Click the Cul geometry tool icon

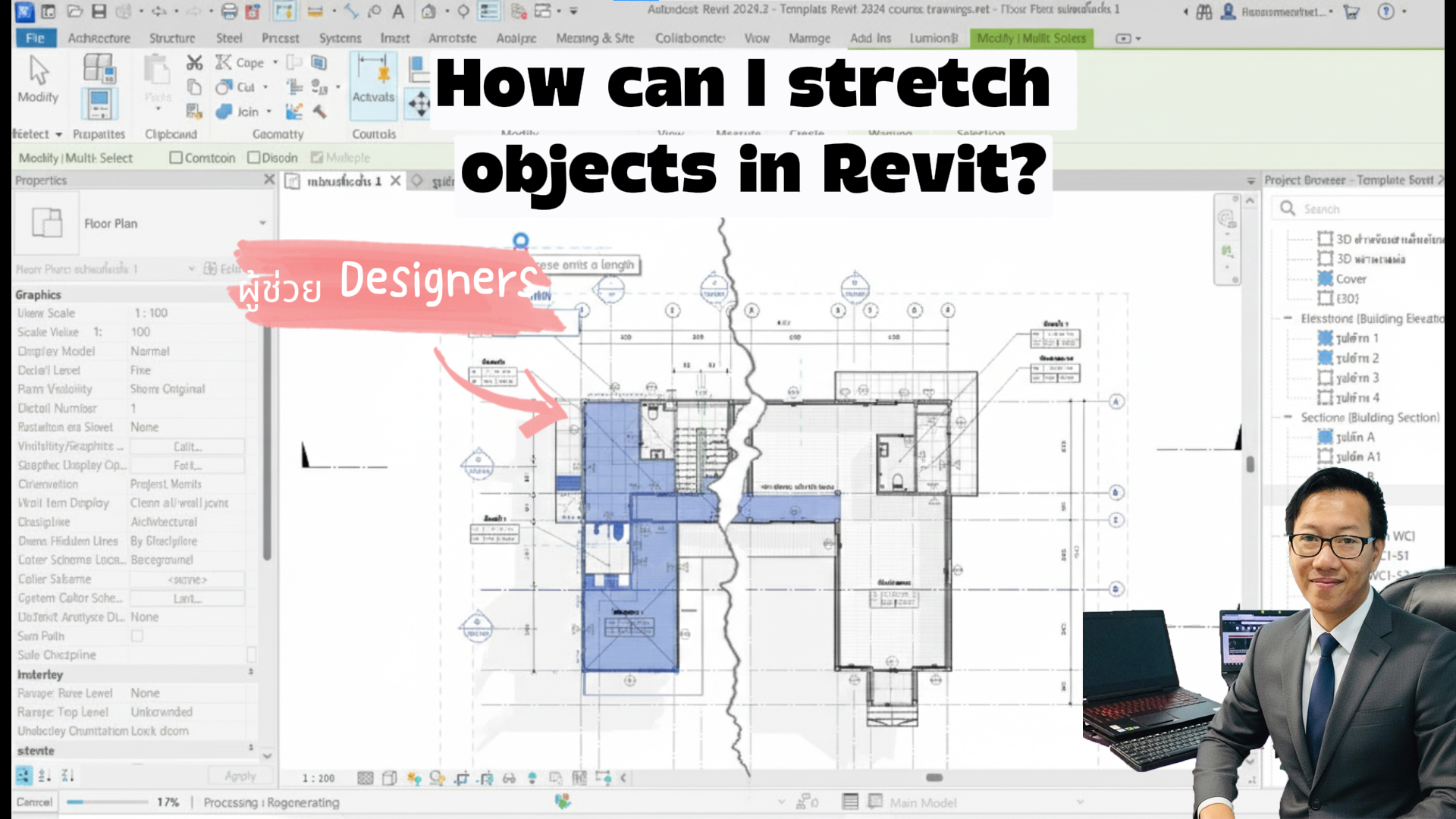pos(223,87)
